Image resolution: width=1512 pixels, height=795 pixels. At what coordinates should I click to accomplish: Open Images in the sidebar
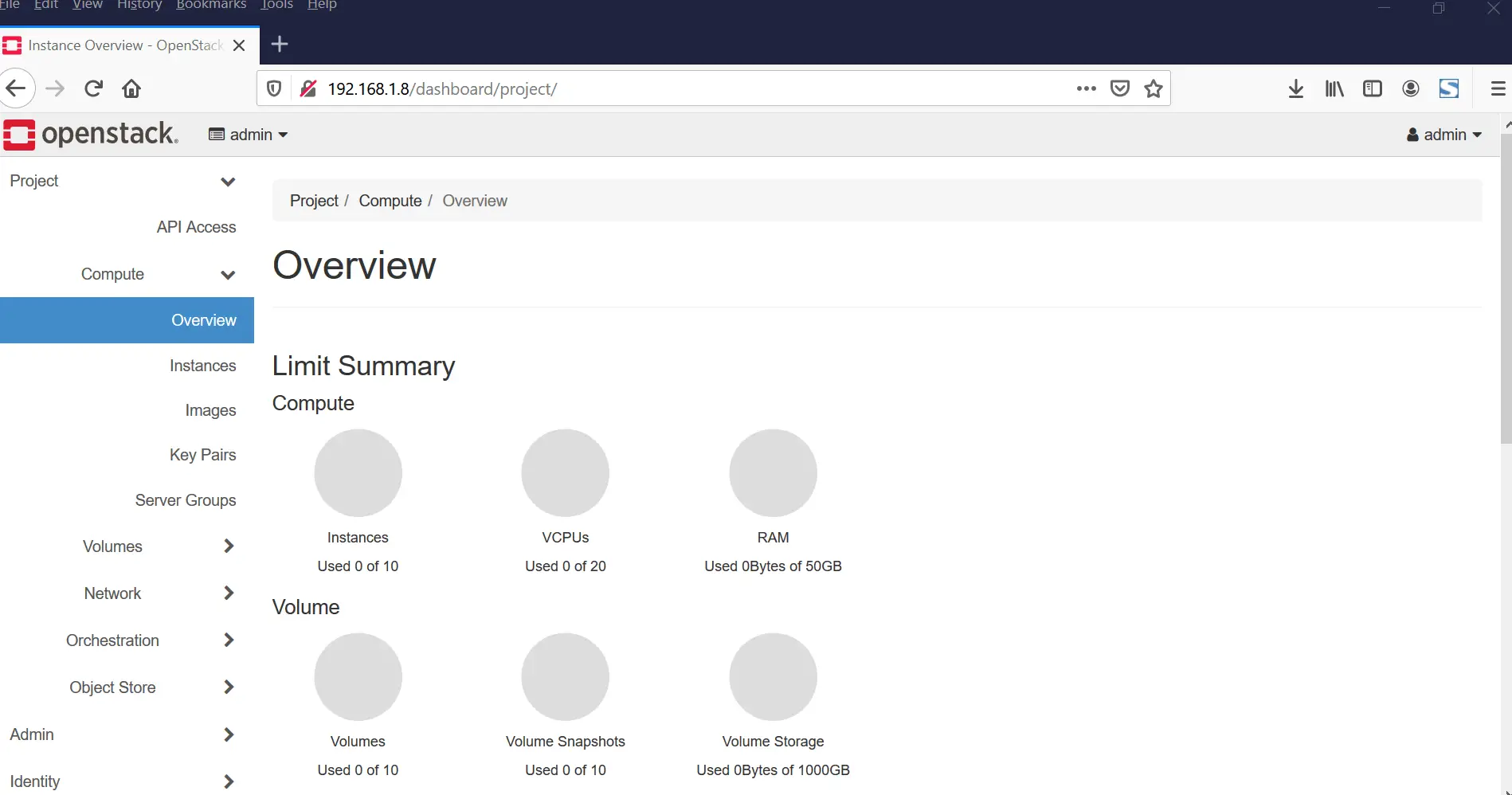coord(210,410)
